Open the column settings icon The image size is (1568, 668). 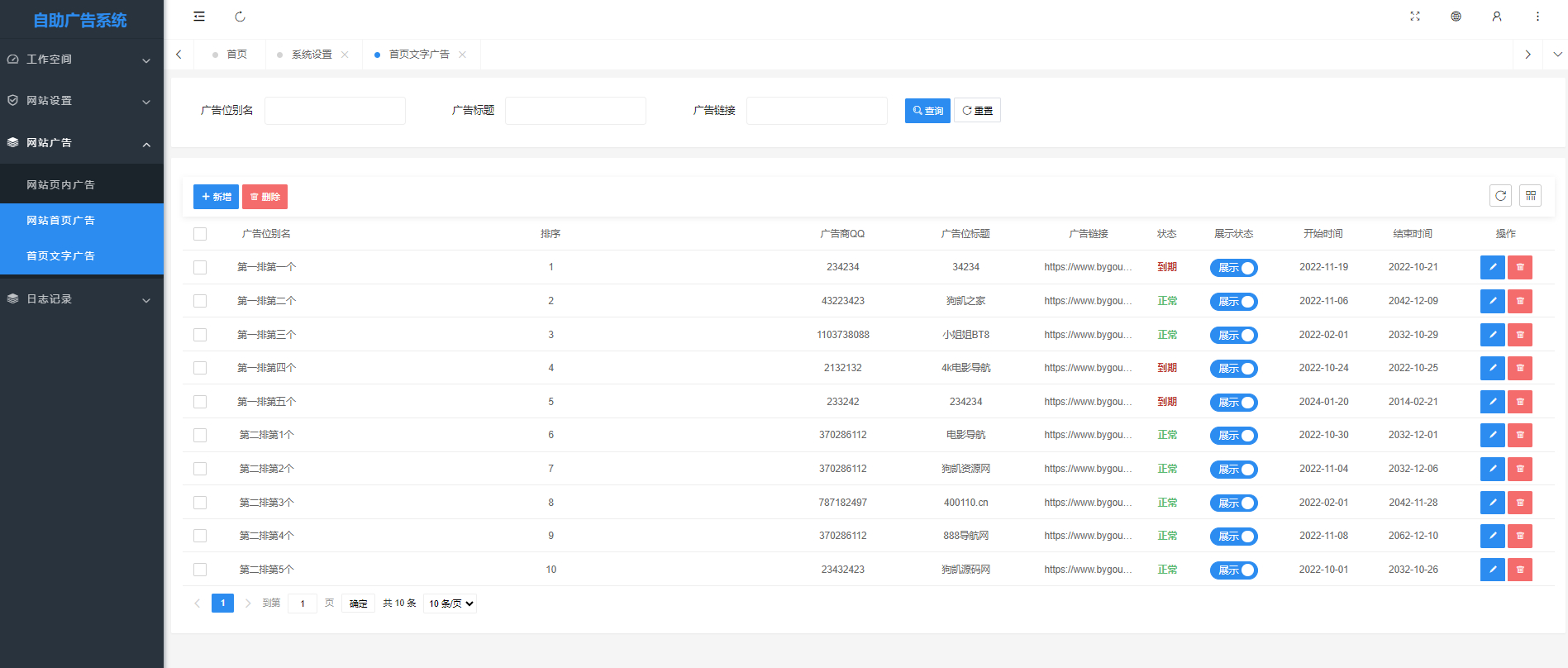[x=1530, y=196]
